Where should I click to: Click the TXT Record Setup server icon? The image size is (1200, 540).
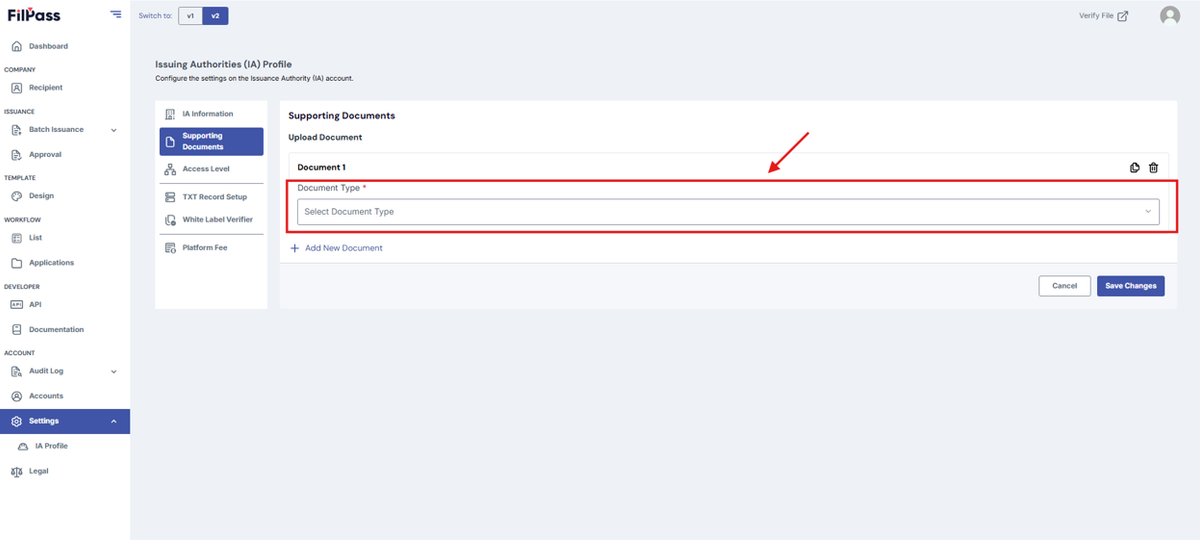click(170, 197)
